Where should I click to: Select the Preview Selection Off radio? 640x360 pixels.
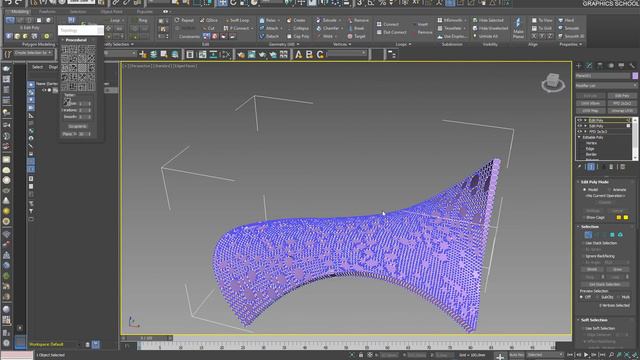[x=582, y=297]
